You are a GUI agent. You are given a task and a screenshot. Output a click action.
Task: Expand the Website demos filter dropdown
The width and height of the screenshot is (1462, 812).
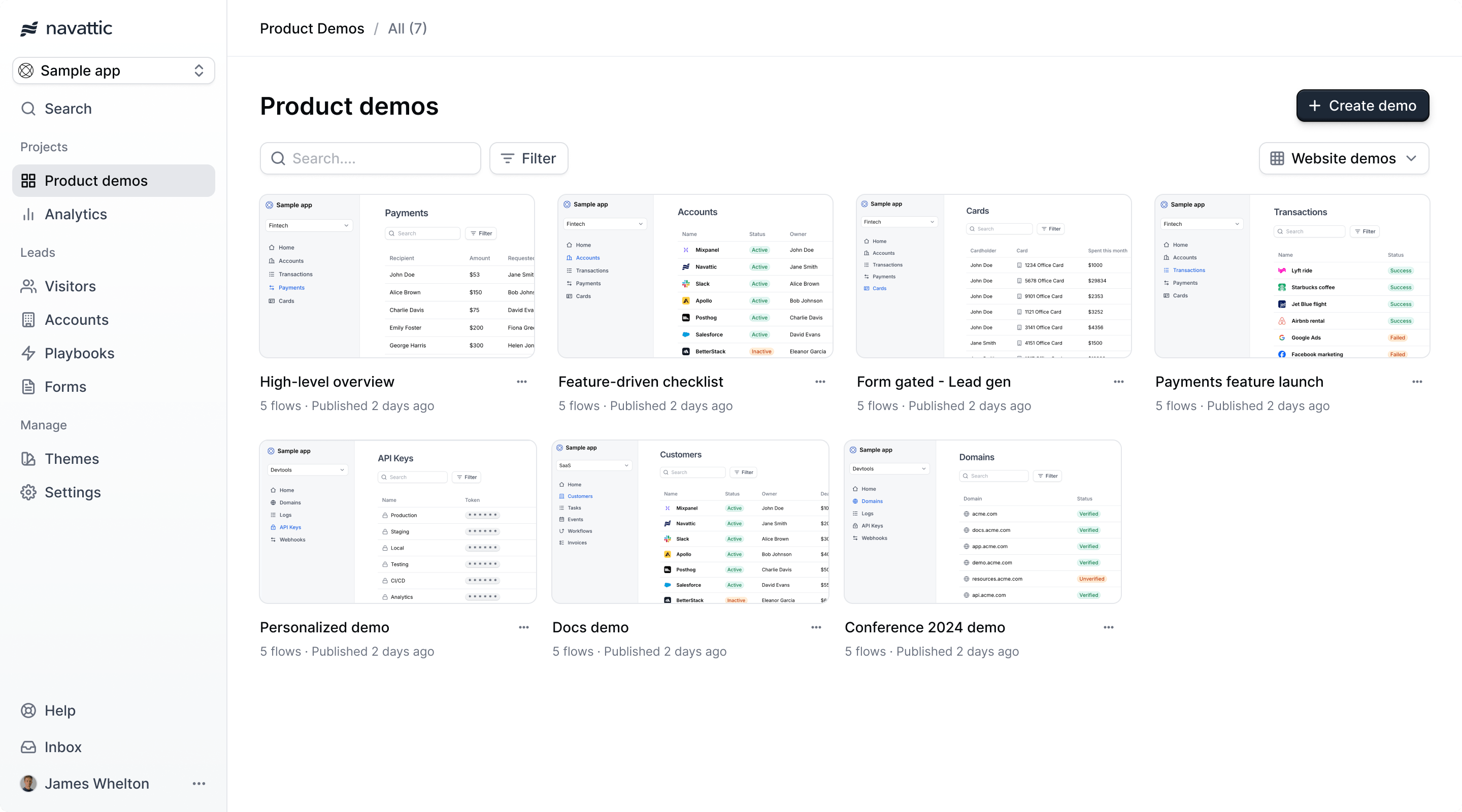pos(1345,158)
